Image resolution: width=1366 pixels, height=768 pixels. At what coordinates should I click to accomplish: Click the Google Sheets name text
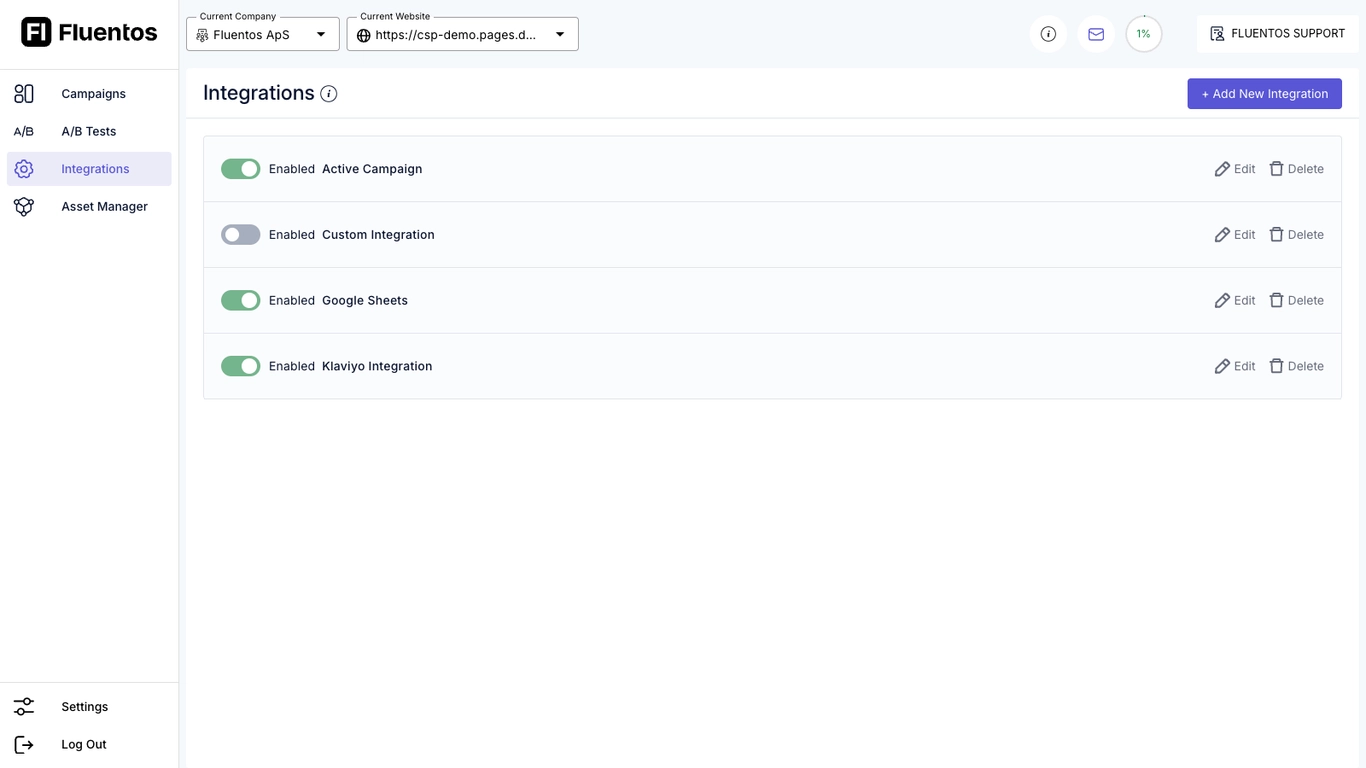tap(365, 301)
